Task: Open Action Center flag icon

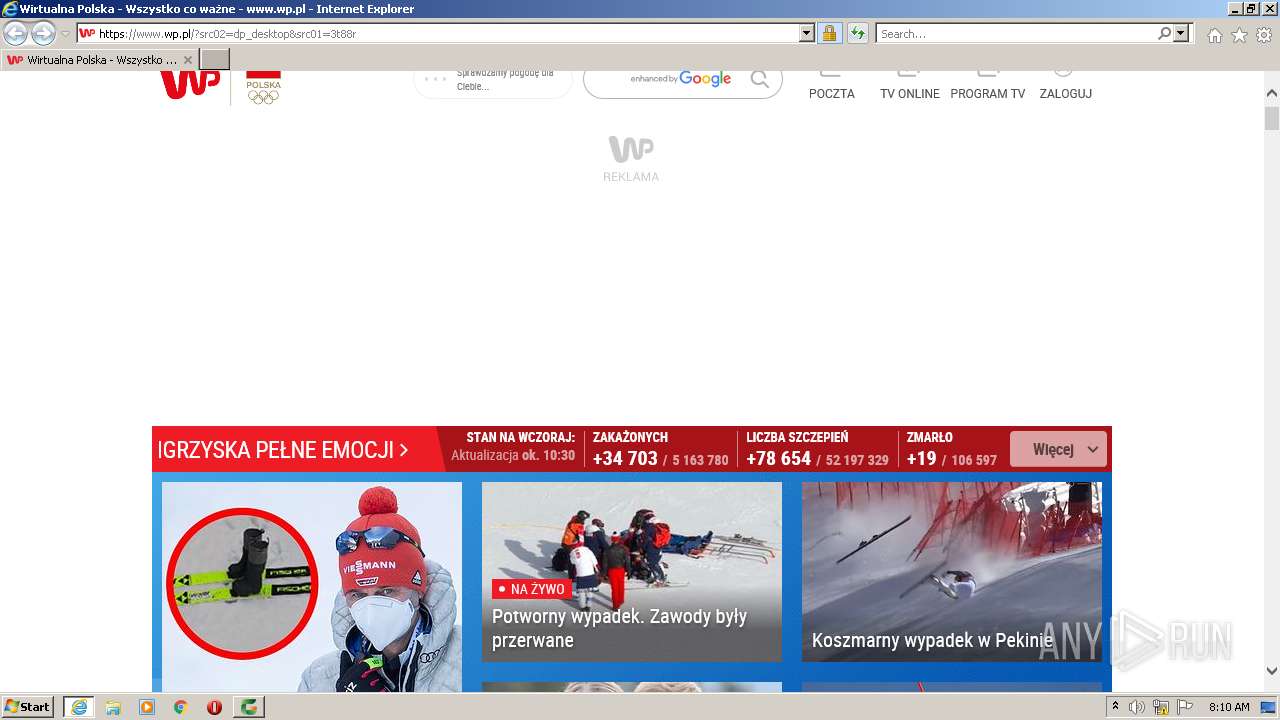Action: pos(1184,707)
